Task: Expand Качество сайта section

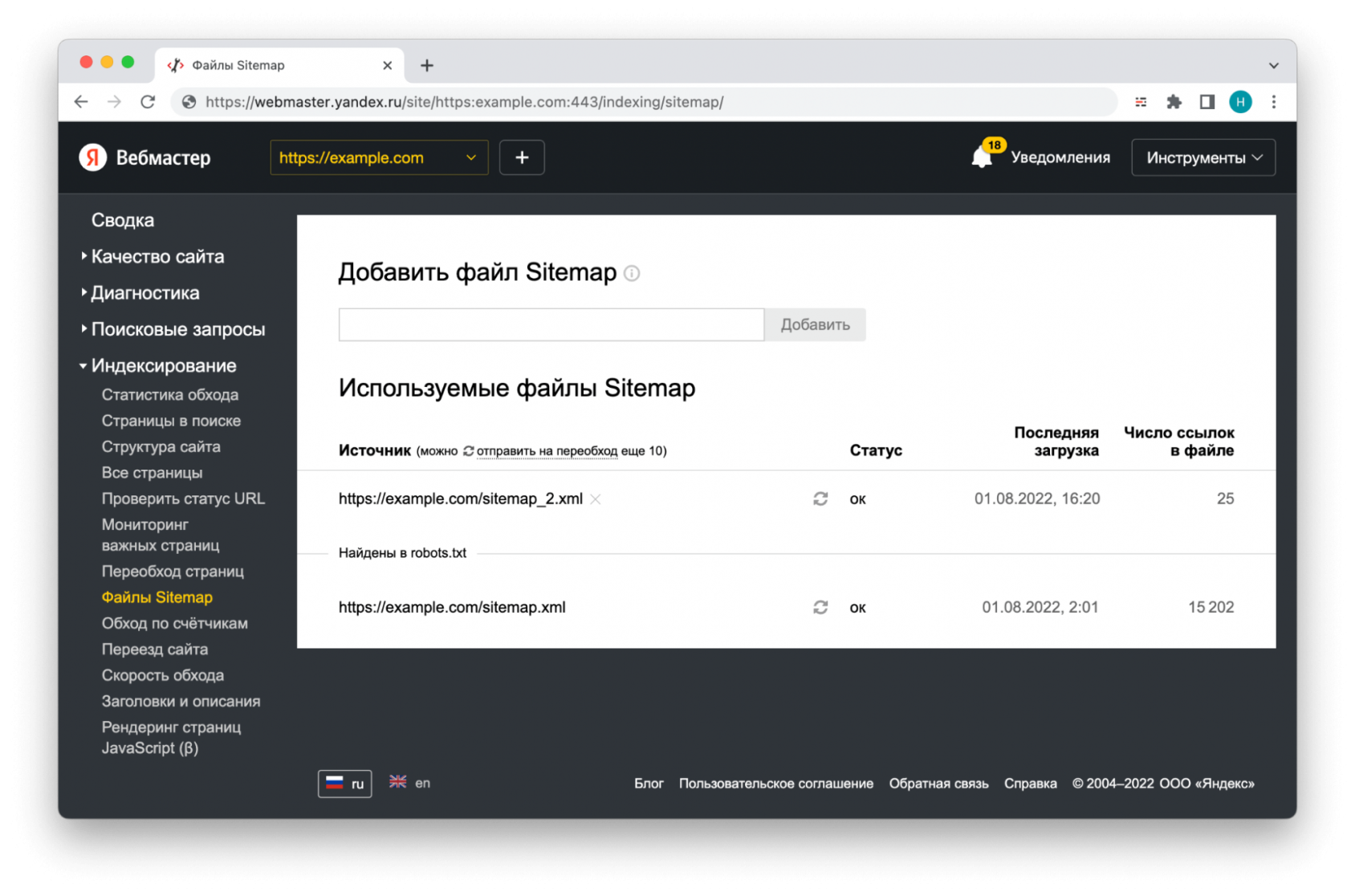Action: click(153, 257)
